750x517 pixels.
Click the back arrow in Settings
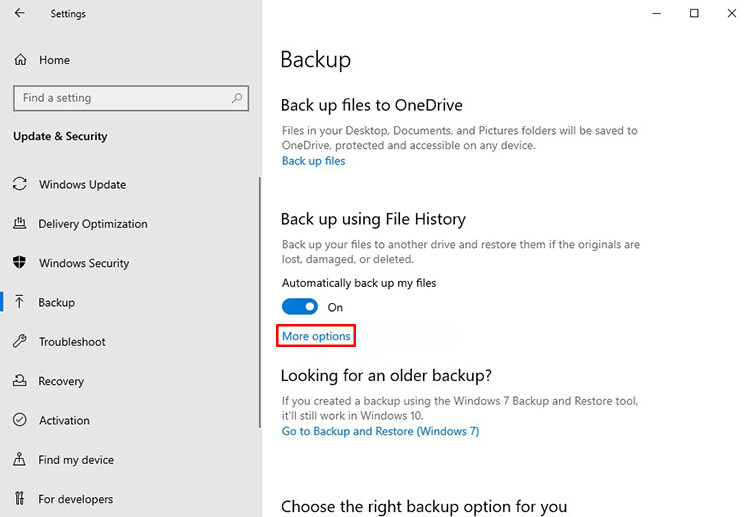pos(20,13)
